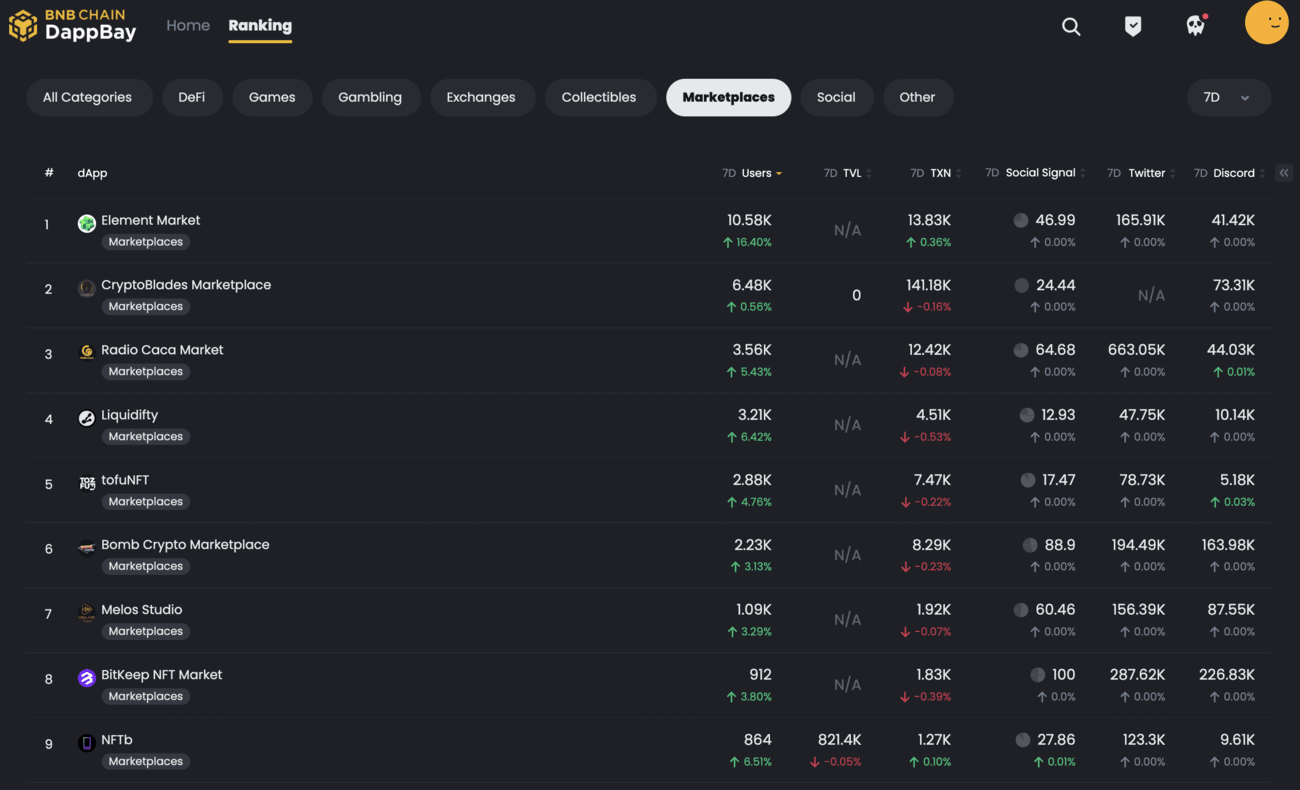Click the dApp column header
The height and width of the screenshot is (790, 1300).
tap(92, 173)
